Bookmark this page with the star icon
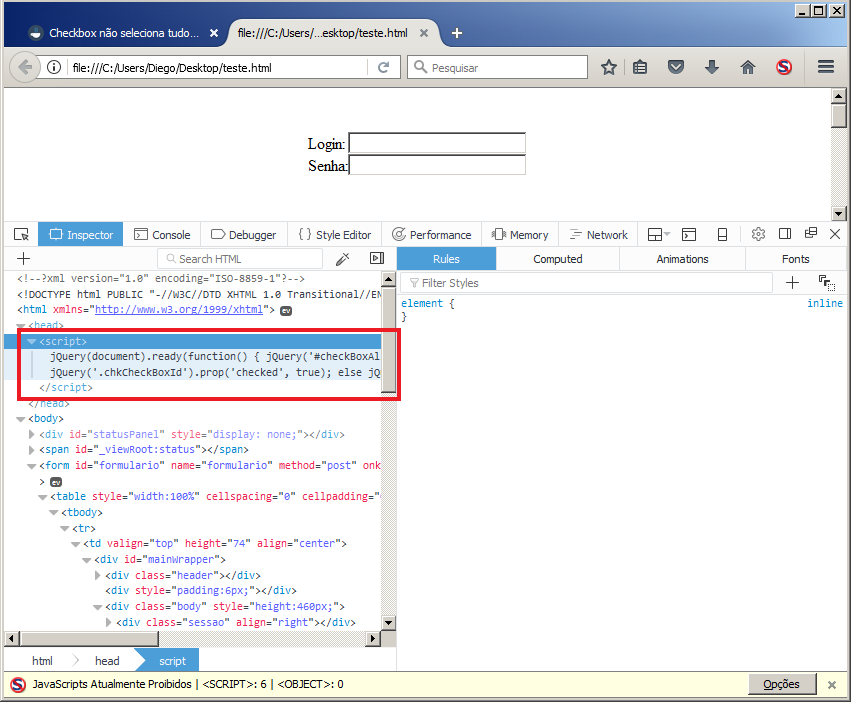 pos(608,67)
